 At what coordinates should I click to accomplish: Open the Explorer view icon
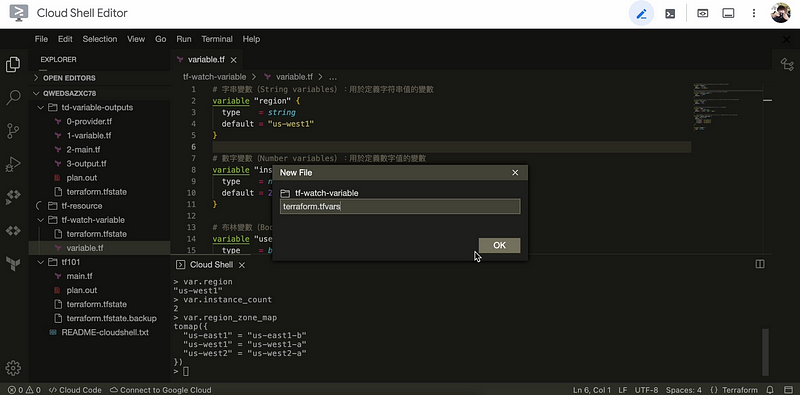13,65
